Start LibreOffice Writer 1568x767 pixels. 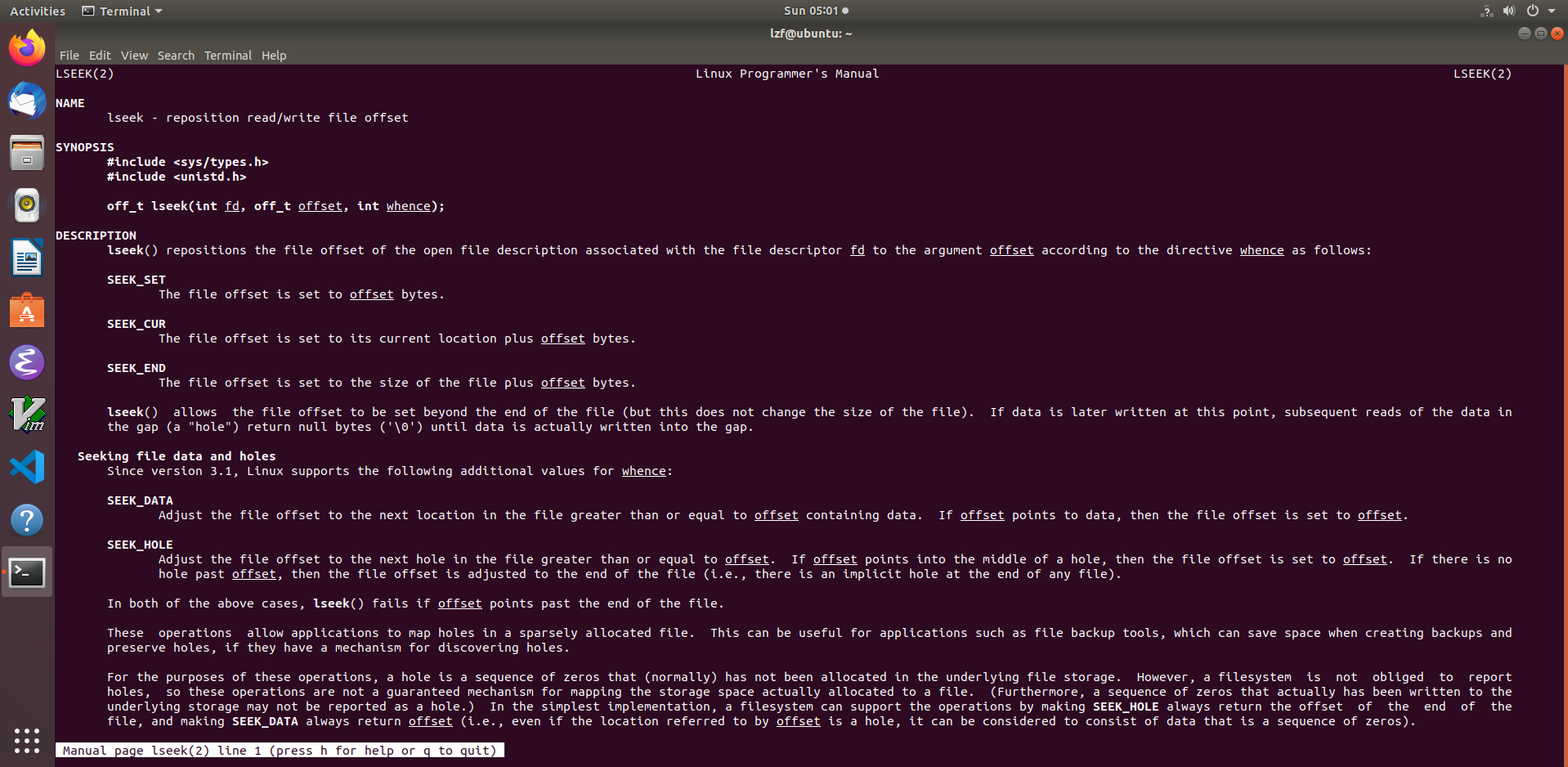pyautogui.click(x=27, y=258)
